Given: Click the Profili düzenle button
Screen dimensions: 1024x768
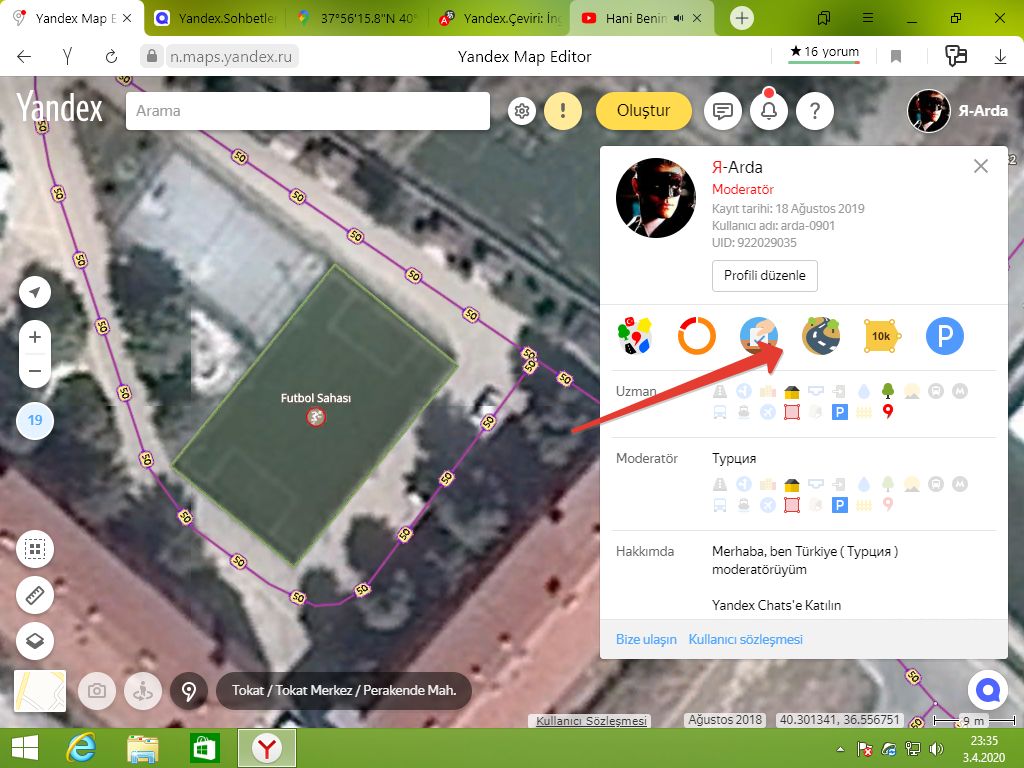Looking at the screenshot, I should pos(765,276).
